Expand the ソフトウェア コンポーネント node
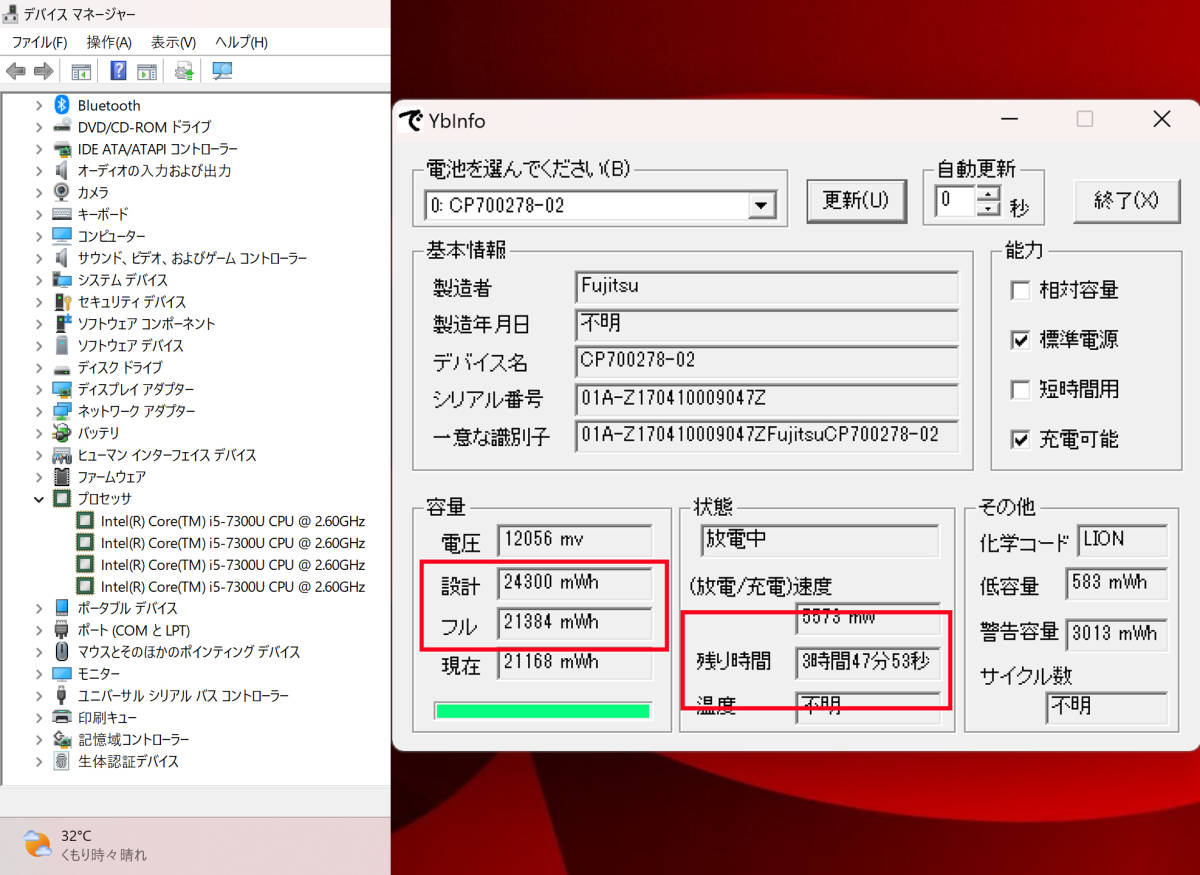1200x875 pixels. coord(39,323)
